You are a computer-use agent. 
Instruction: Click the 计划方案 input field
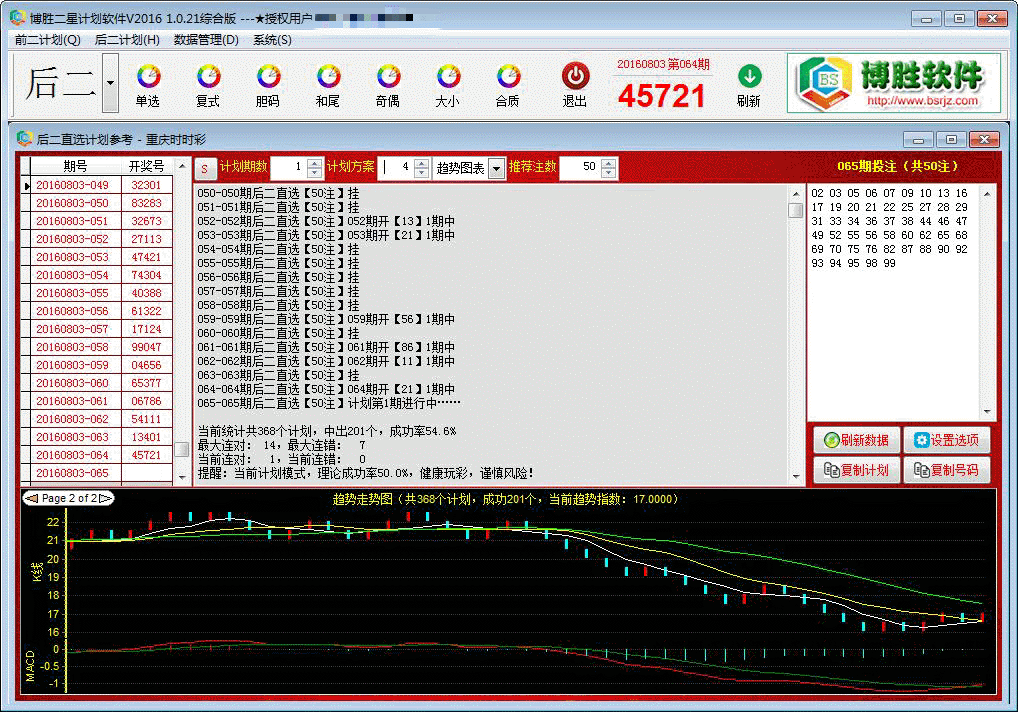point(396,168)
